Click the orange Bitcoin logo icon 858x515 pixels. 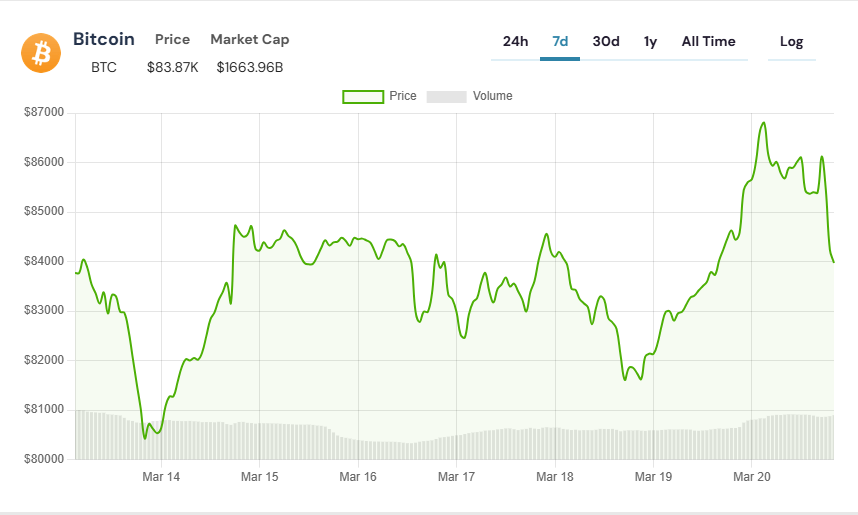[x=41, y=53]
